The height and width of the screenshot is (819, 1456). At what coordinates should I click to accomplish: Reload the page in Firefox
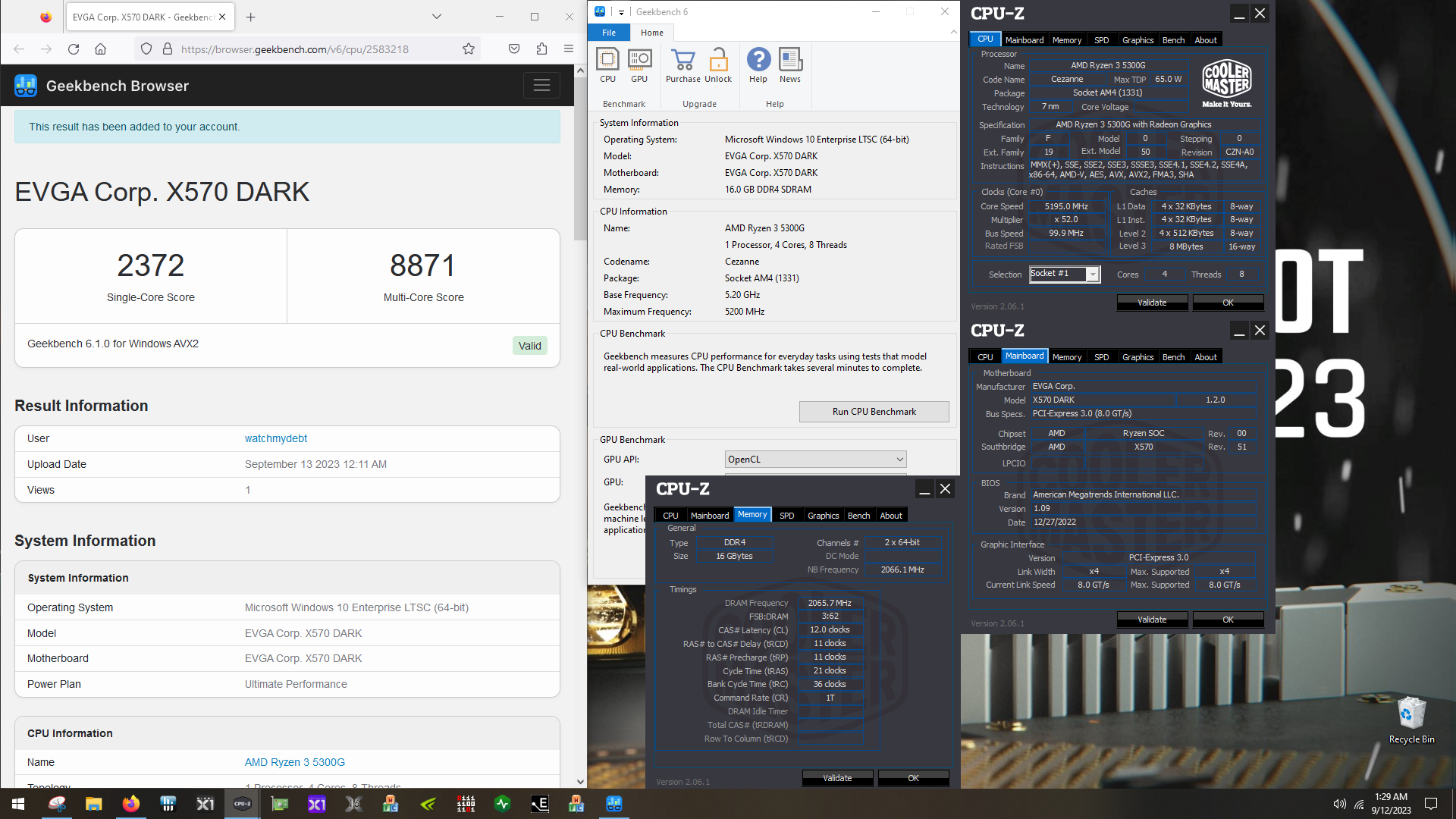[x=74, y=49]
